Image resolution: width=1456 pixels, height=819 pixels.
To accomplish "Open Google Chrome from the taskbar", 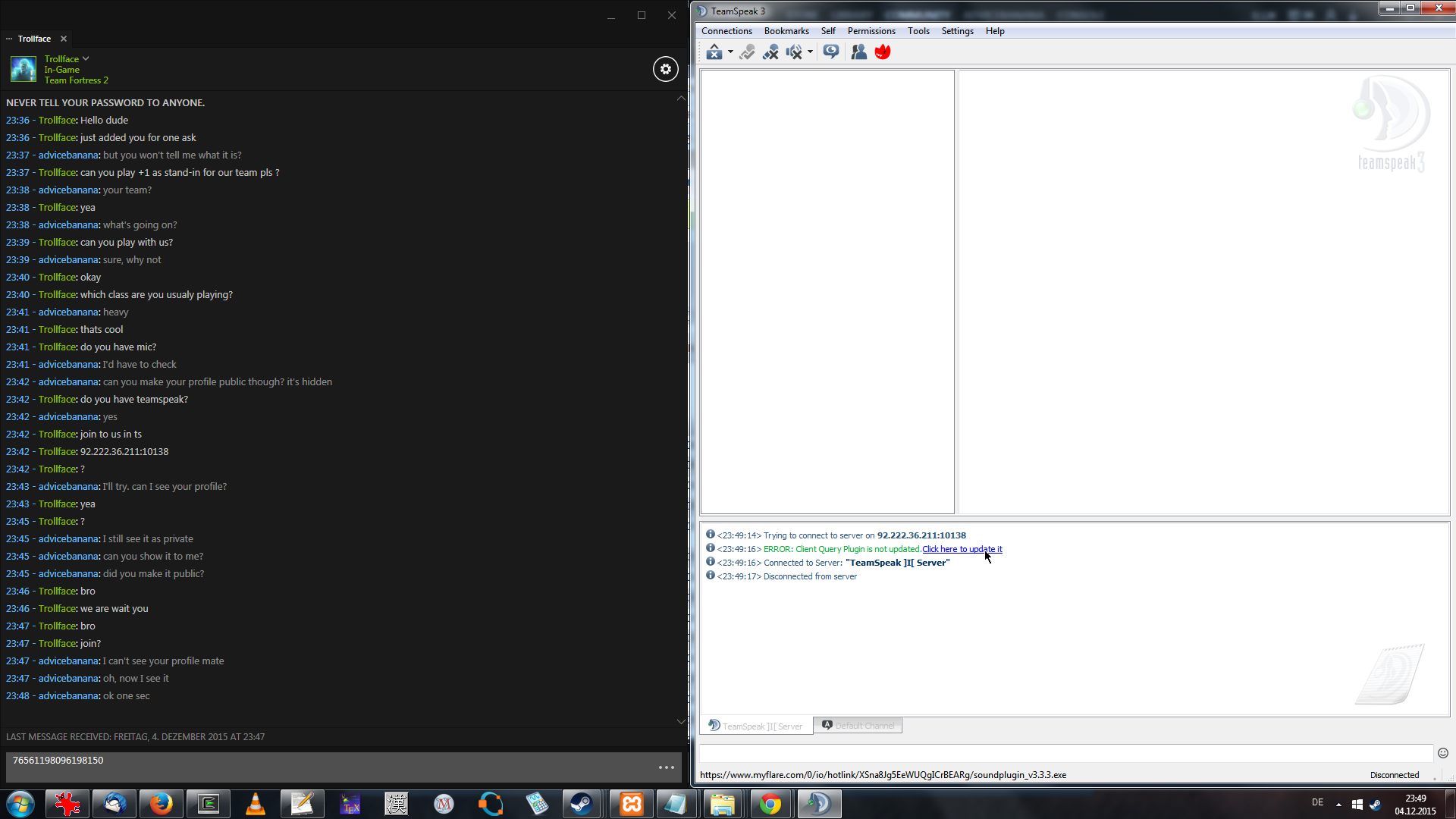I will coord(770,804).
